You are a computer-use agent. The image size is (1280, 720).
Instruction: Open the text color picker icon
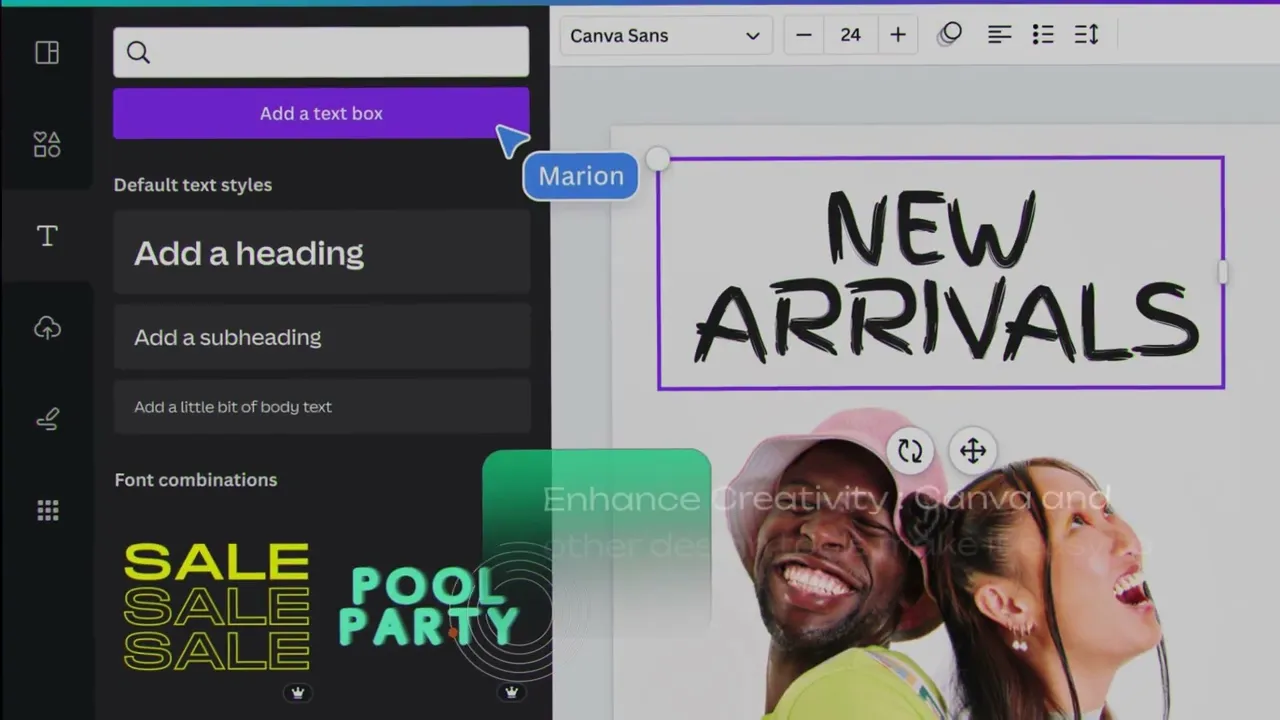950,35
